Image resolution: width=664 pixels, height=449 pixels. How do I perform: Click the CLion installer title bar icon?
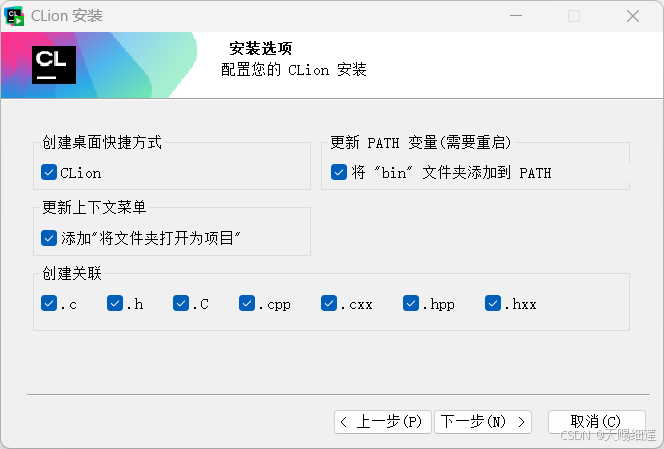[14, 16]
